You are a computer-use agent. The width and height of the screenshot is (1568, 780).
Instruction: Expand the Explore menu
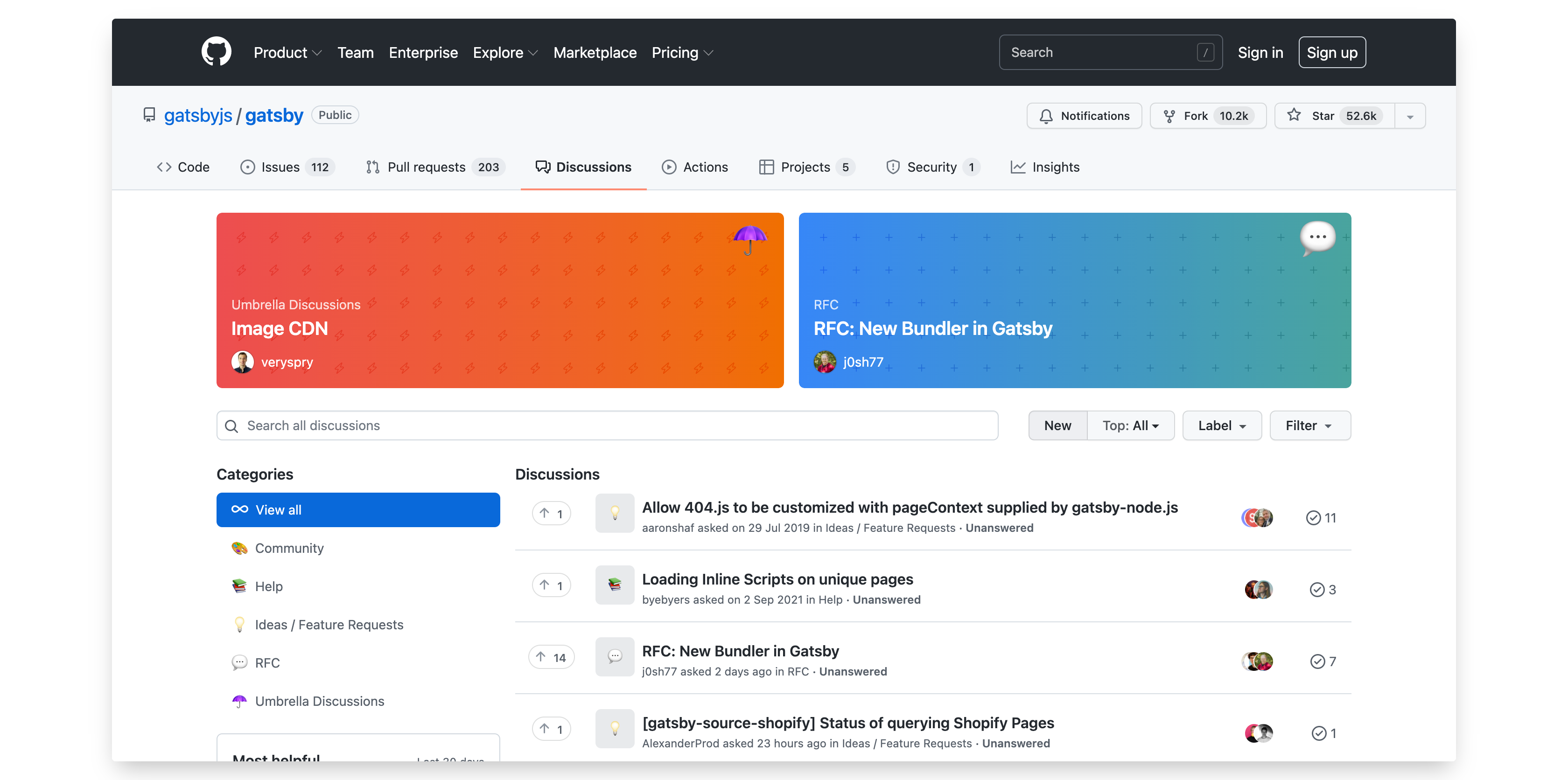point(505,52)
